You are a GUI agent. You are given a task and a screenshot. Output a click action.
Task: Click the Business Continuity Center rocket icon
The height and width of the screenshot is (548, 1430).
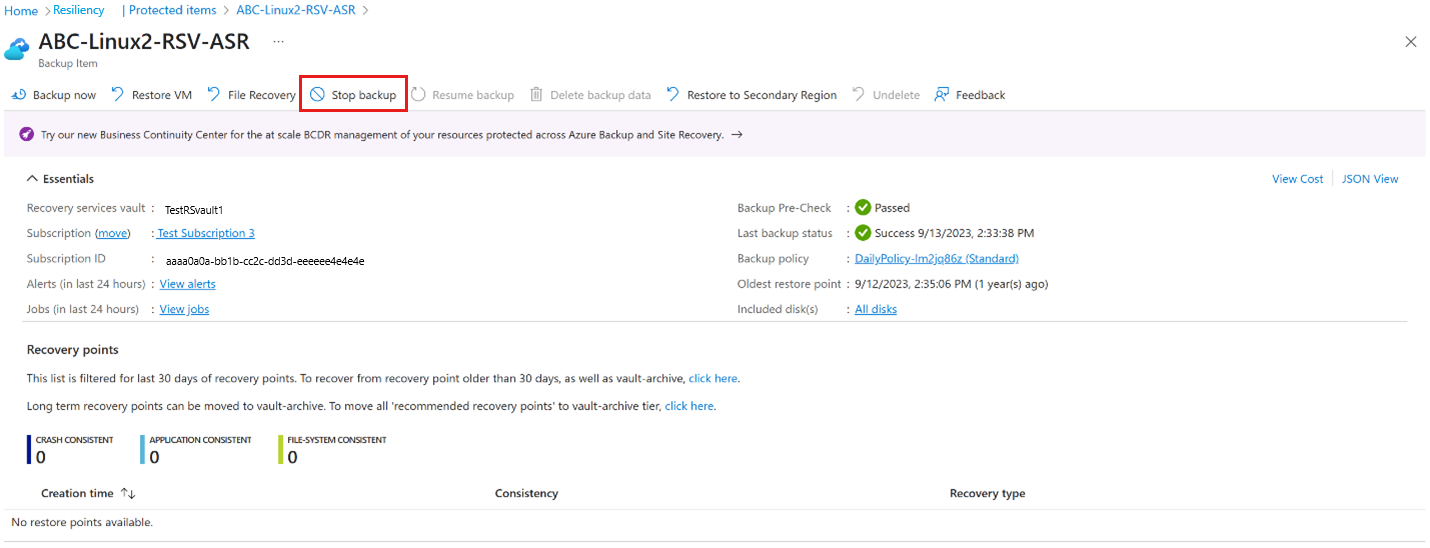[26, 135]
